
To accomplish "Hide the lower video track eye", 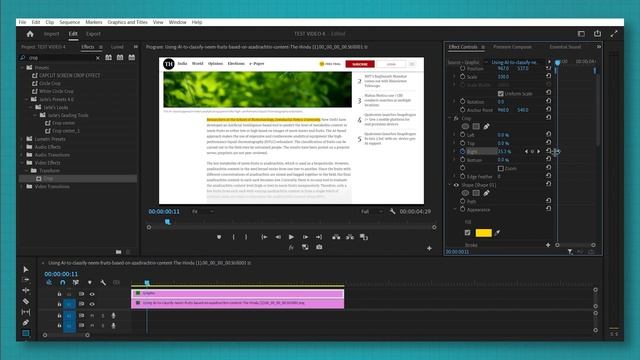I will pos(92,304).
